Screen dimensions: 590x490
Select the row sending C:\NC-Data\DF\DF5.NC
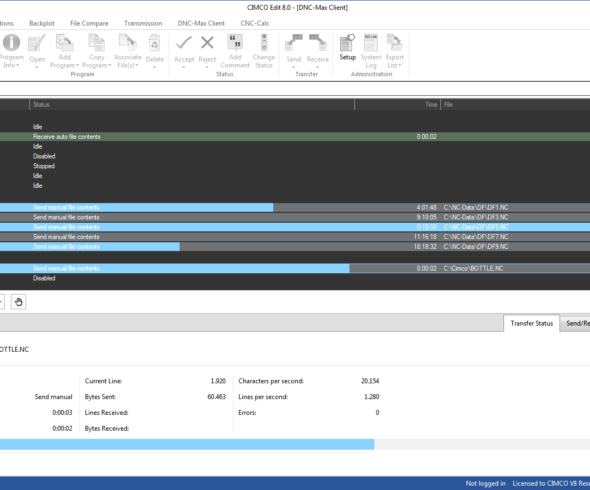[x=295, y=227]
